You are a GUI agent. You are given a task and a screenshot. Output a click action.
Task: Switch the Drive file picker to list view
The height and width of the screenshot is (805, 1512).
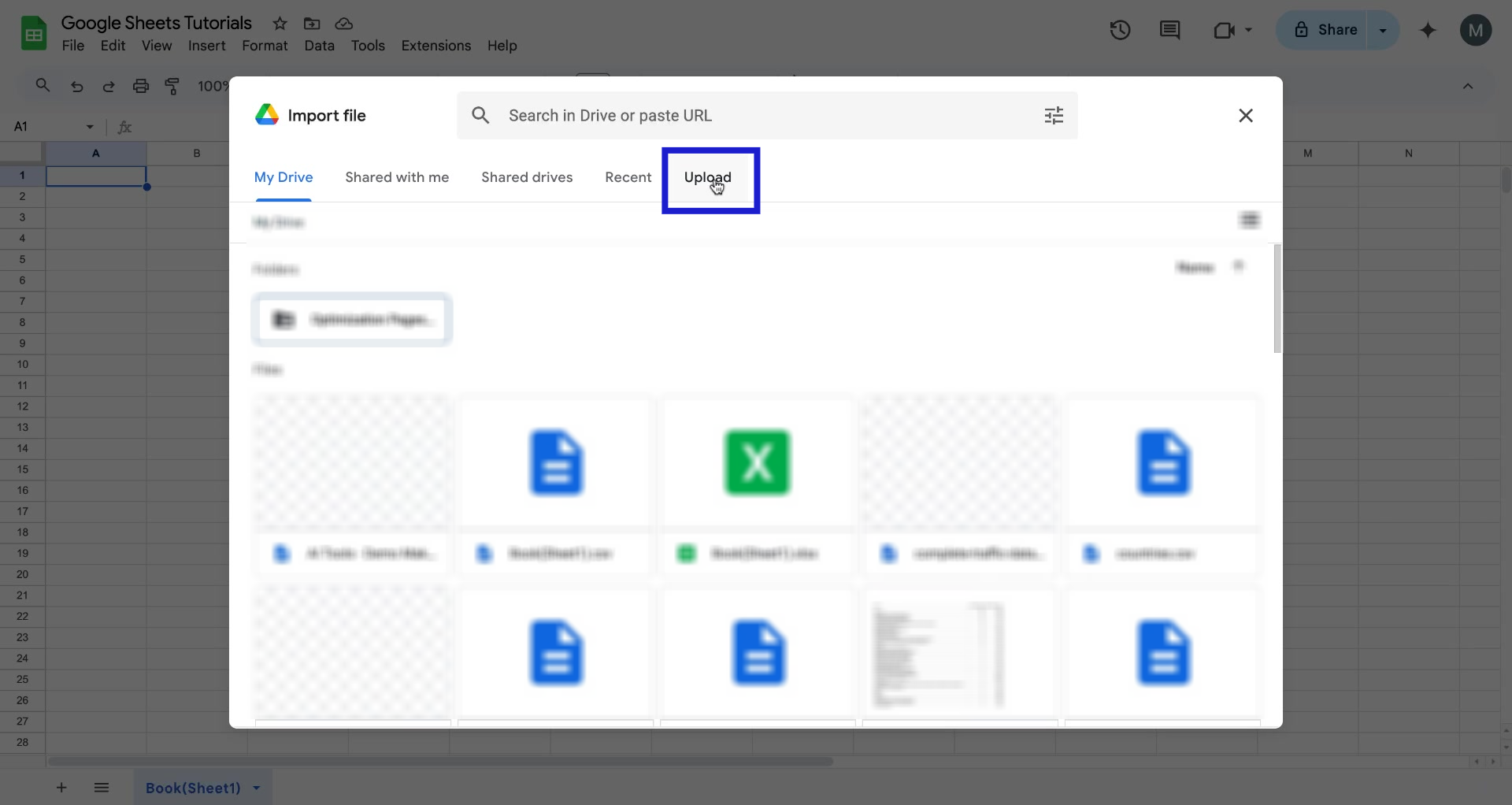click(x=1249, y=220)
